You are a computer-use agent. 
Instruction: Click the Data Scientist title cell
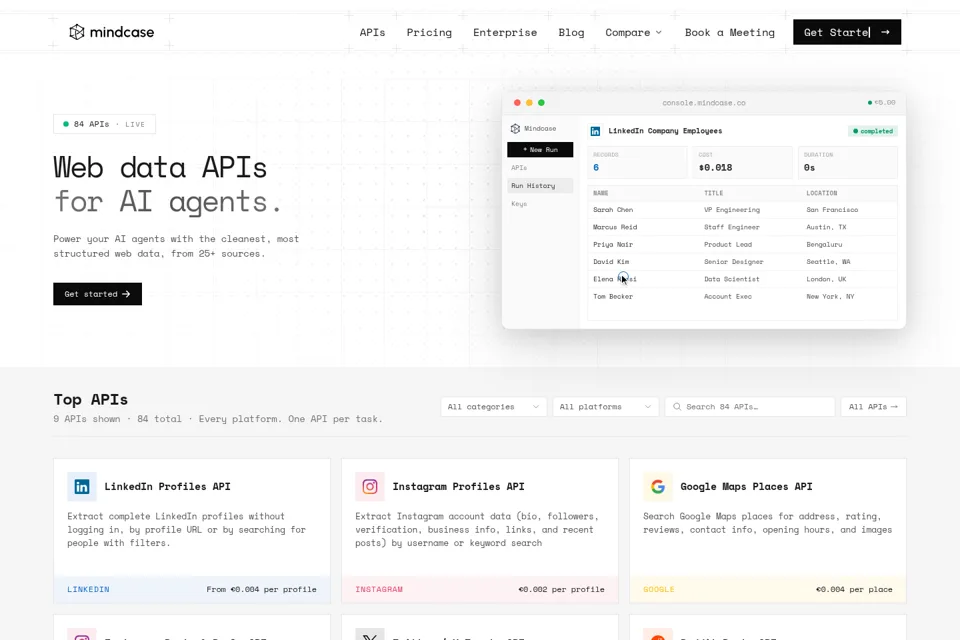pos(732,279)
